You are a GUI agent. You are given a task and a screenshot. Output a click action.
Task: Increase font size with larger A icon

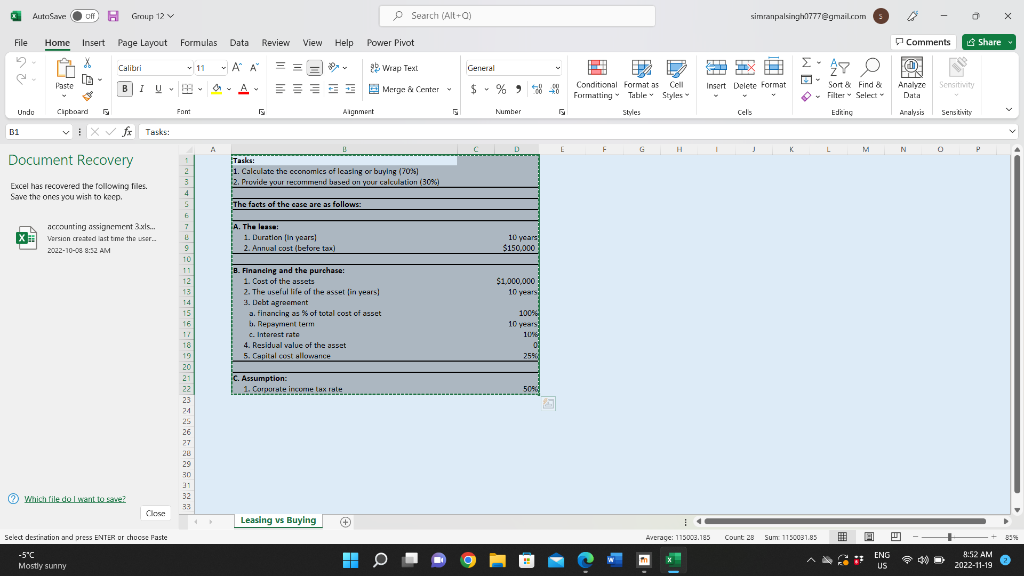point(237,67)
